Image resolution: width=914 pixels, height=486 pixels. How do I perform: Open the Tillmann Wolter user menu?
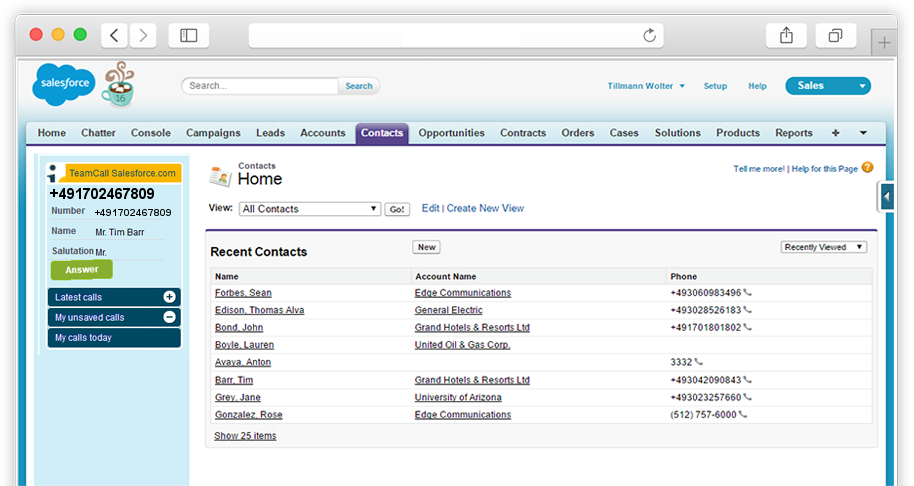point(646,86)
